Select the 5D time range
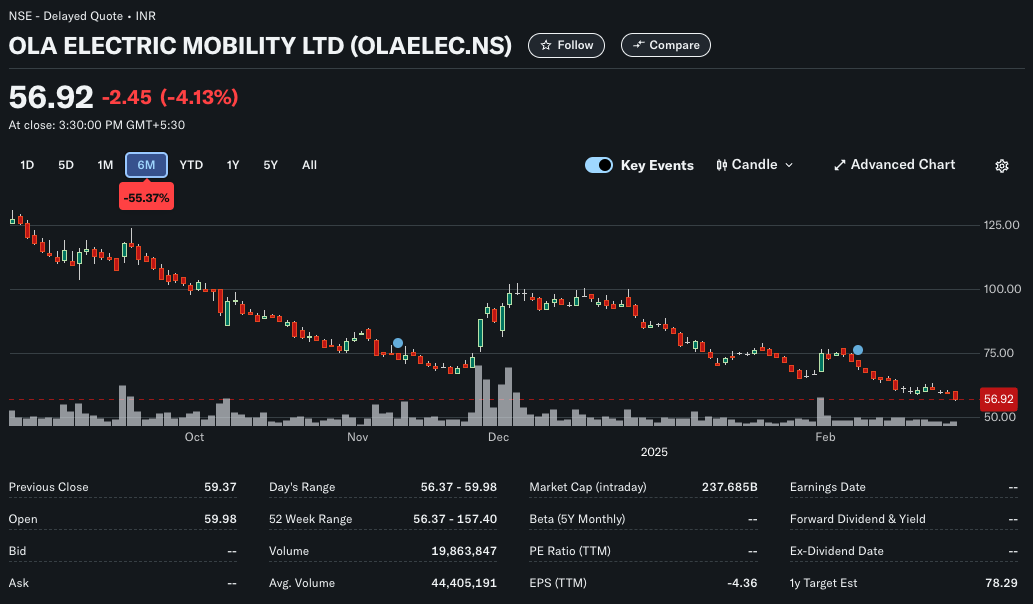Image resolution: width=1033 pixels, height=604 pixels. 66,165
